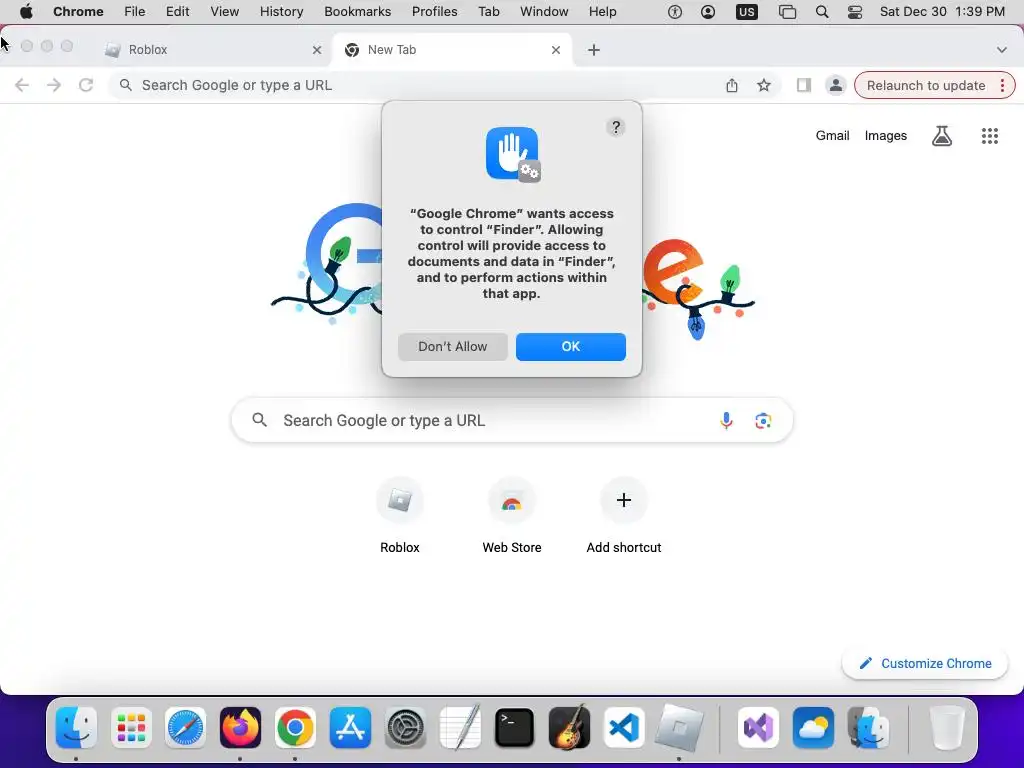Image resolution: width=1024 pixels, height=768 pixels.
Task: Open the Gmail link
Action: (832, 136)
